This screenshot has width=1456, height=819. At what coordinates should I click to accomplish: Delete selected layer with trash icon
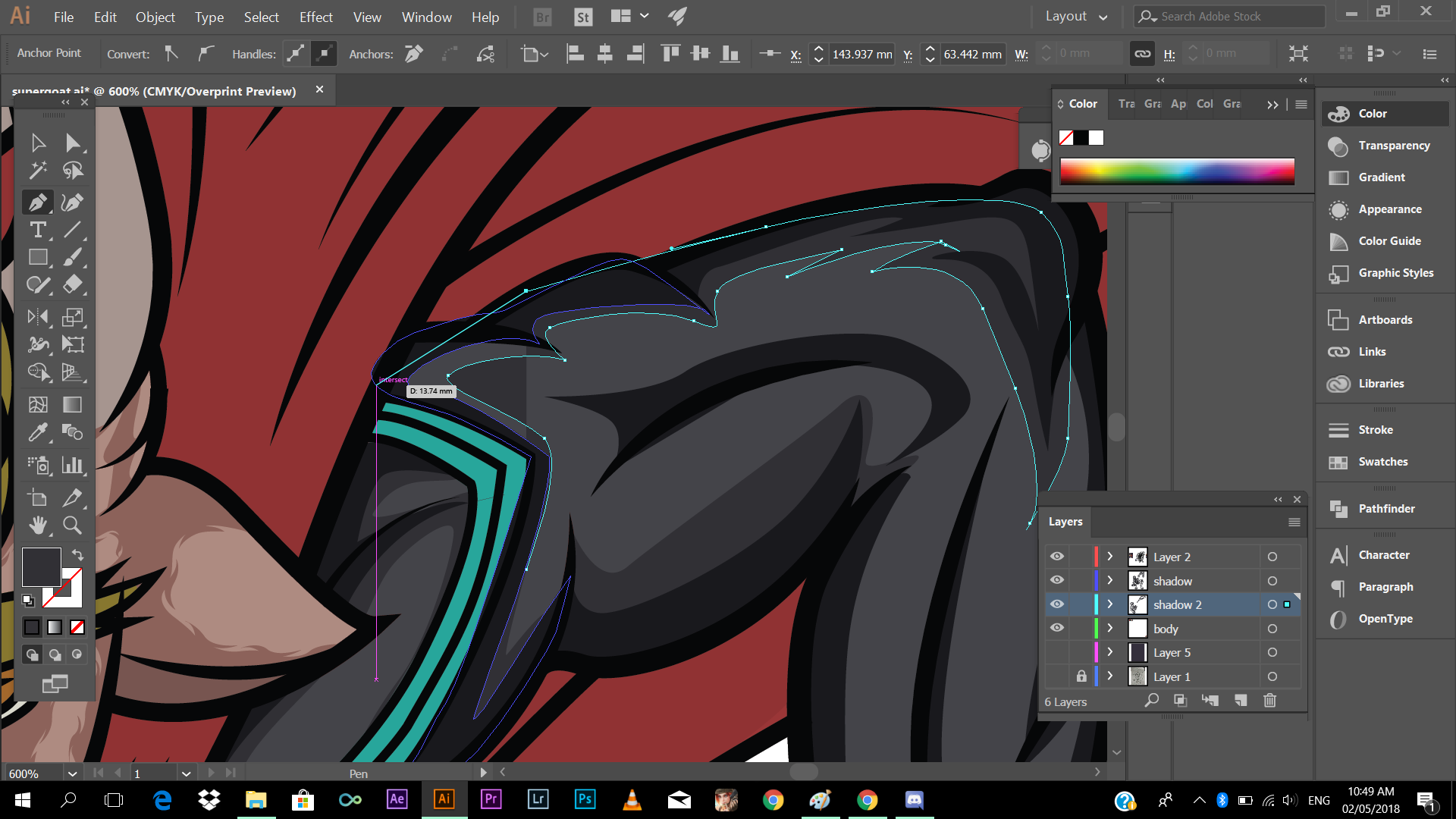point(1269,701)
